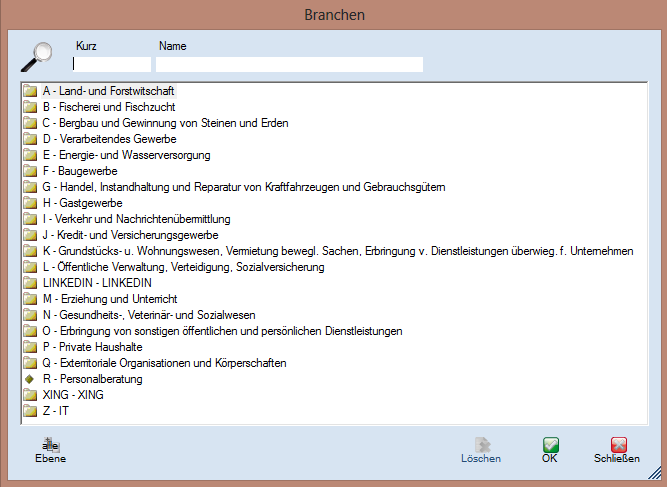Click folder icon next to Z - IT

(30, 411)
